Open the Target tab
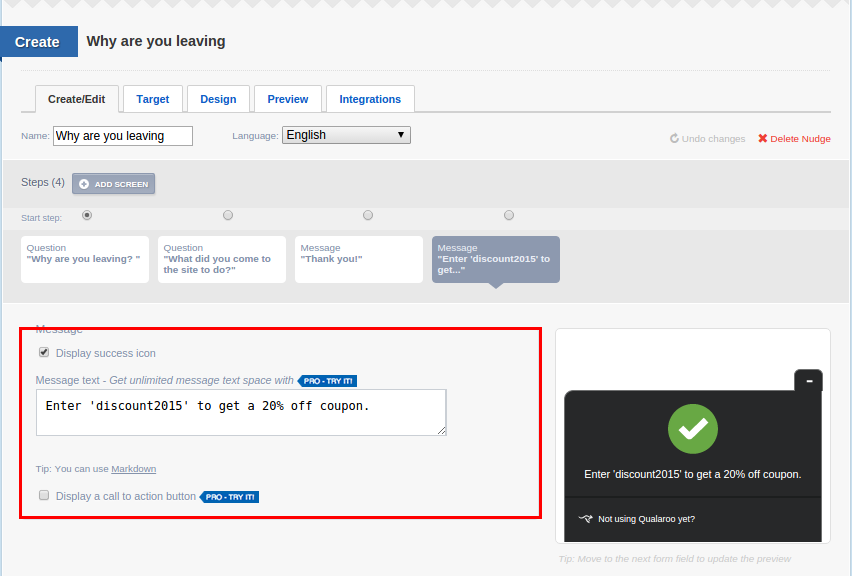 (153, 99)
